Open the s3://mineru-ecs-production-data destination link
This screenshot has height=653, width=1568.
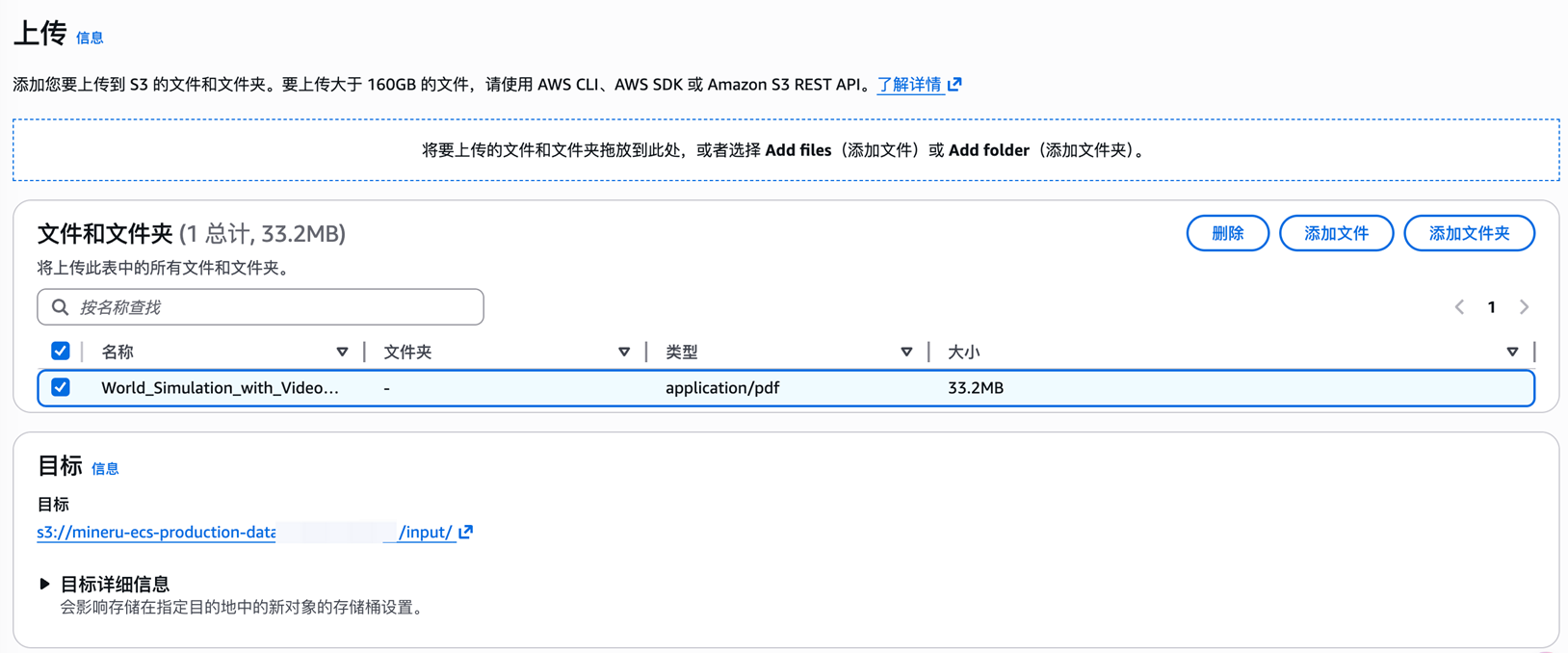245,532
